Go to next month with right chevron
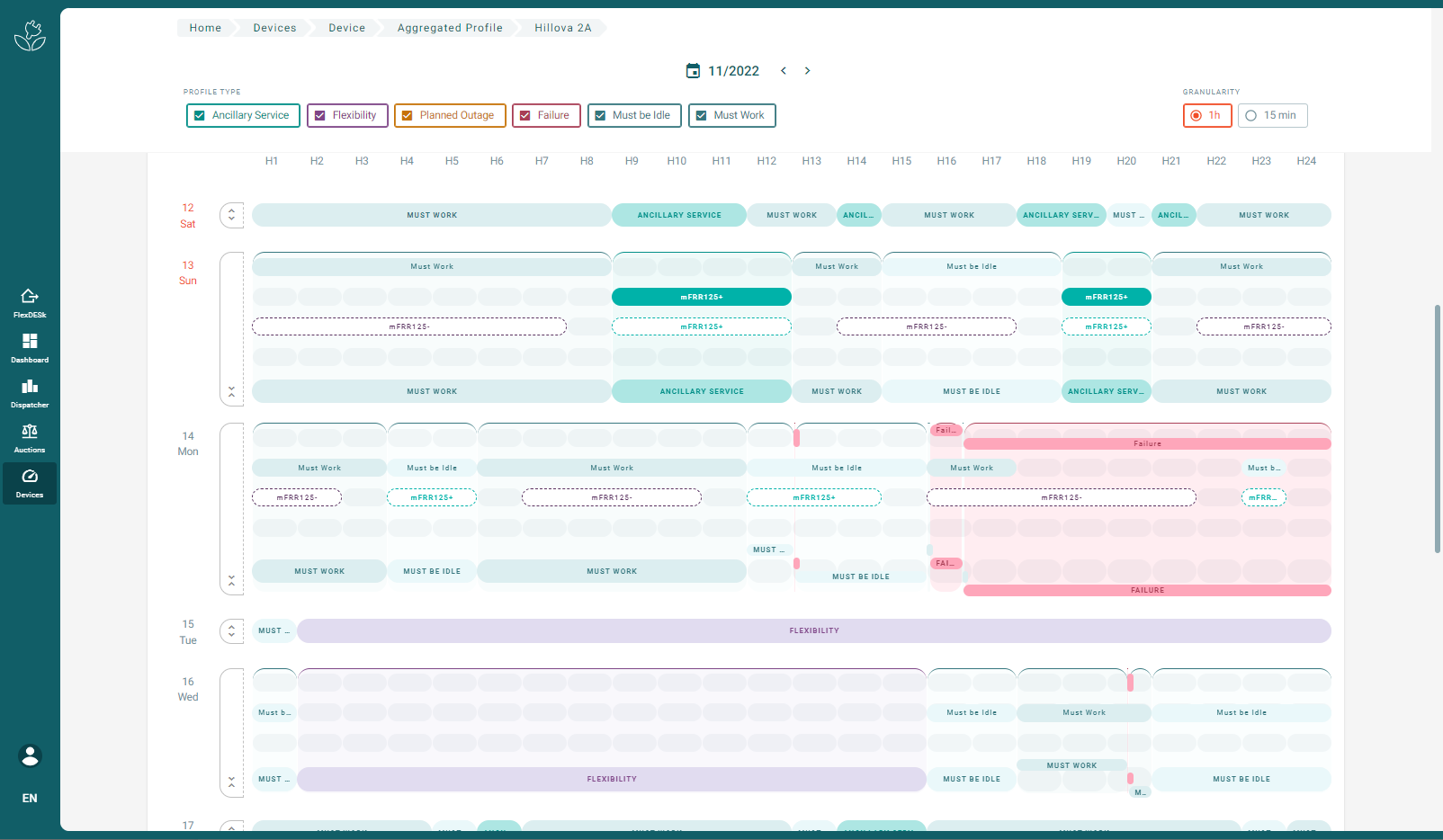Viewport: 1443px width, 840px height. (x=807, y=70)
